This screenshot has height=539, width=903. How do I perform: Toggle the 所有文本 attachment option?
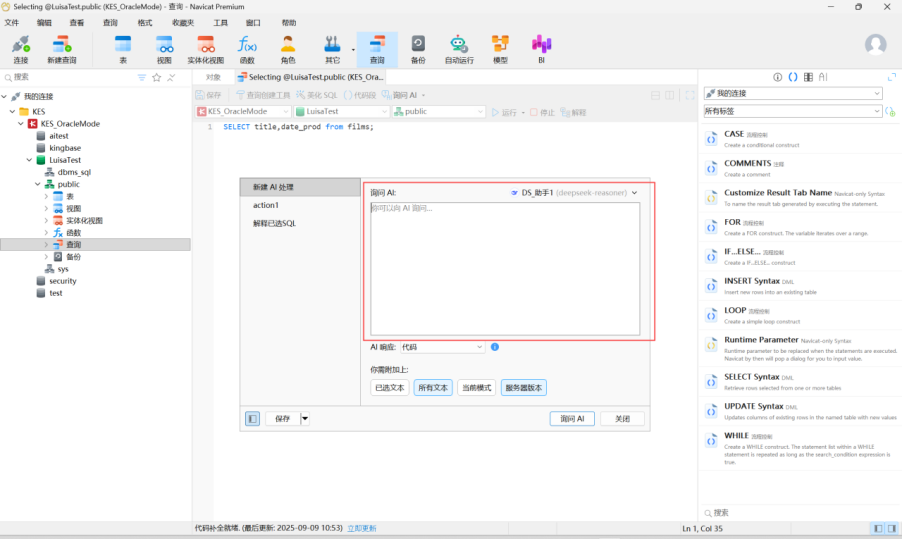[x=433, y=388]
